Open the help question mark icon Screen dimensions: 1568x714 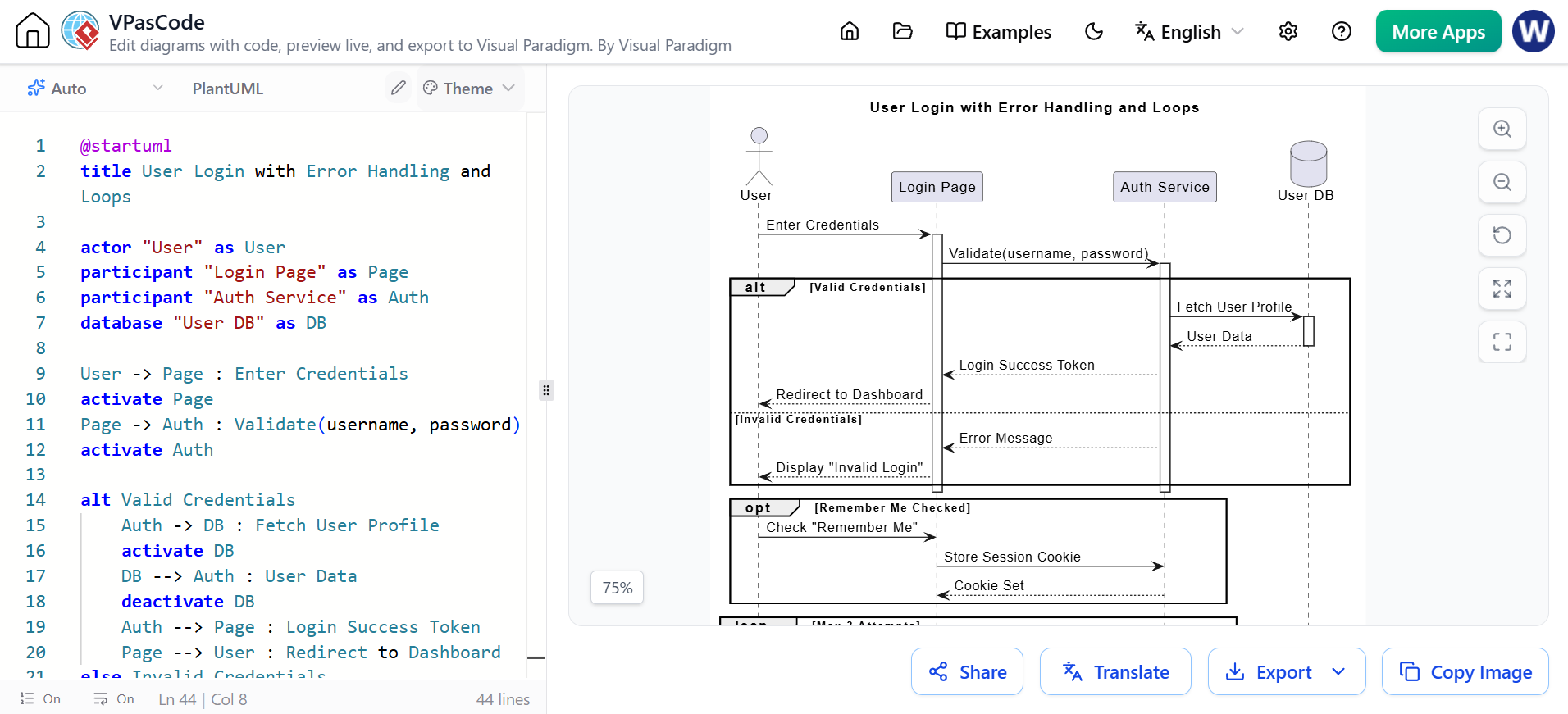tap(1342, 31)
